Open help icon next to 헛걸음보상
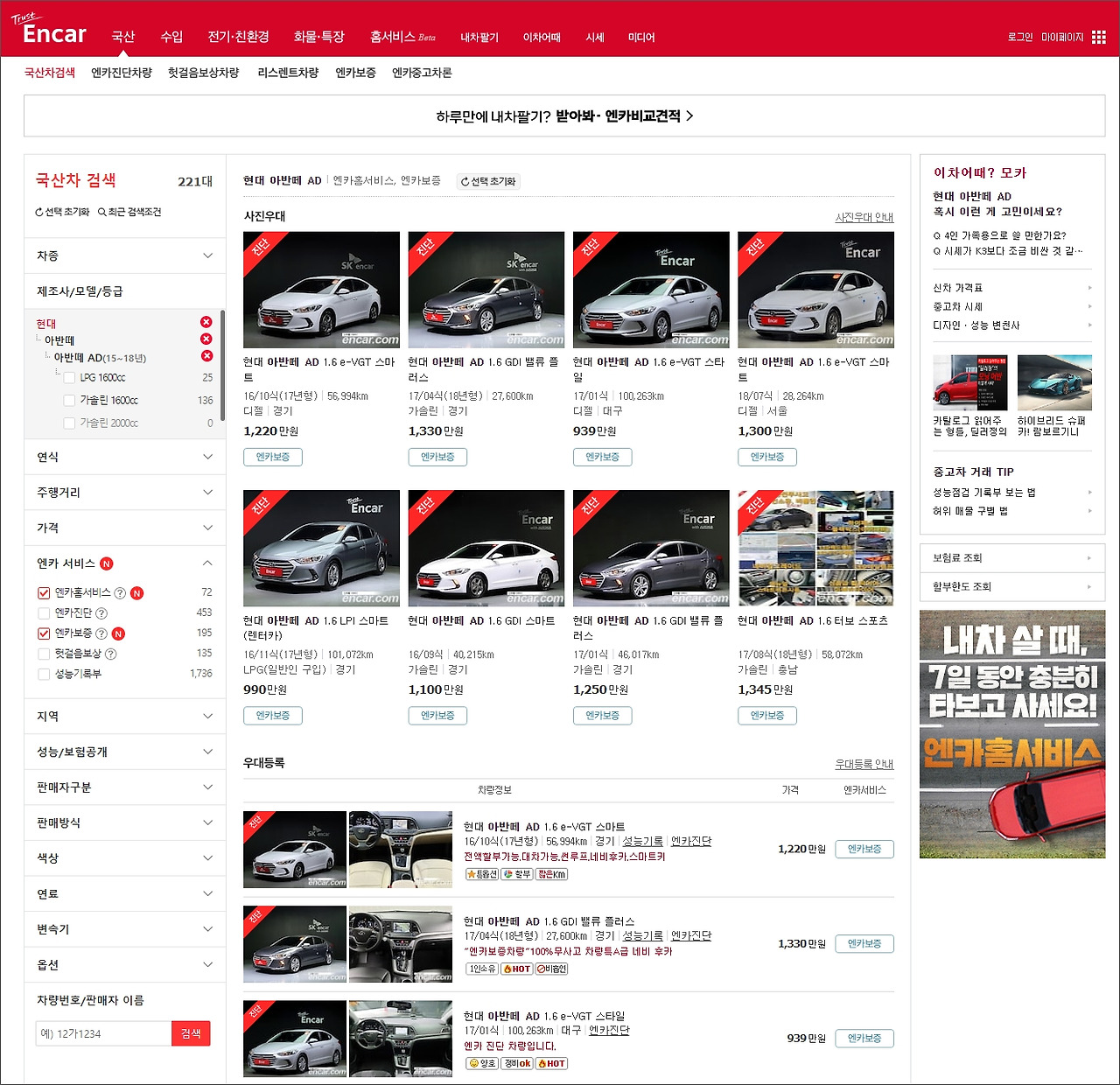This screenshot has height=1085, width=1120. click(x=110, y=654)
